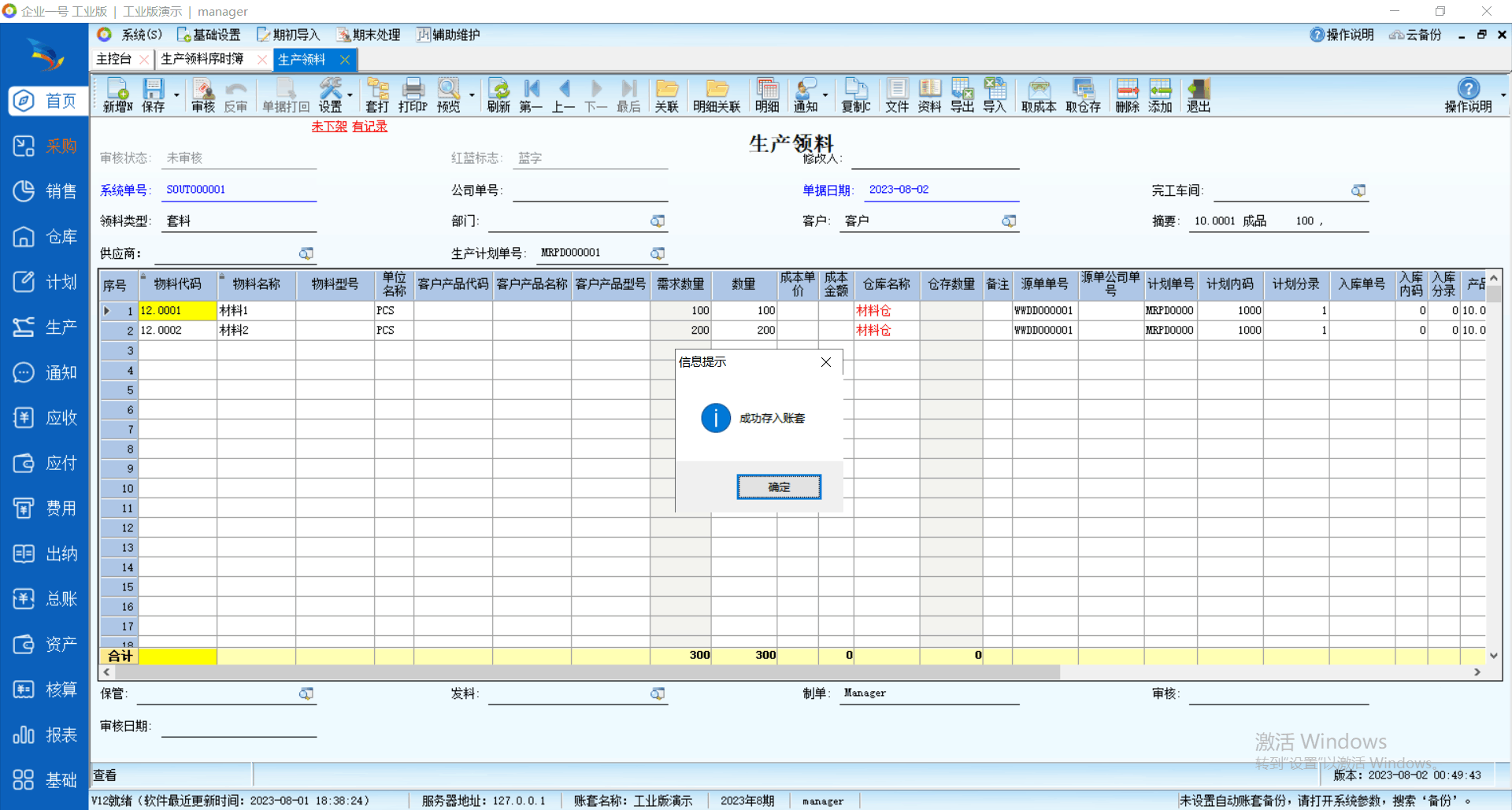
Task: Select the 导出 (Export) toolbar icon
Action: [x=962, y=95]
